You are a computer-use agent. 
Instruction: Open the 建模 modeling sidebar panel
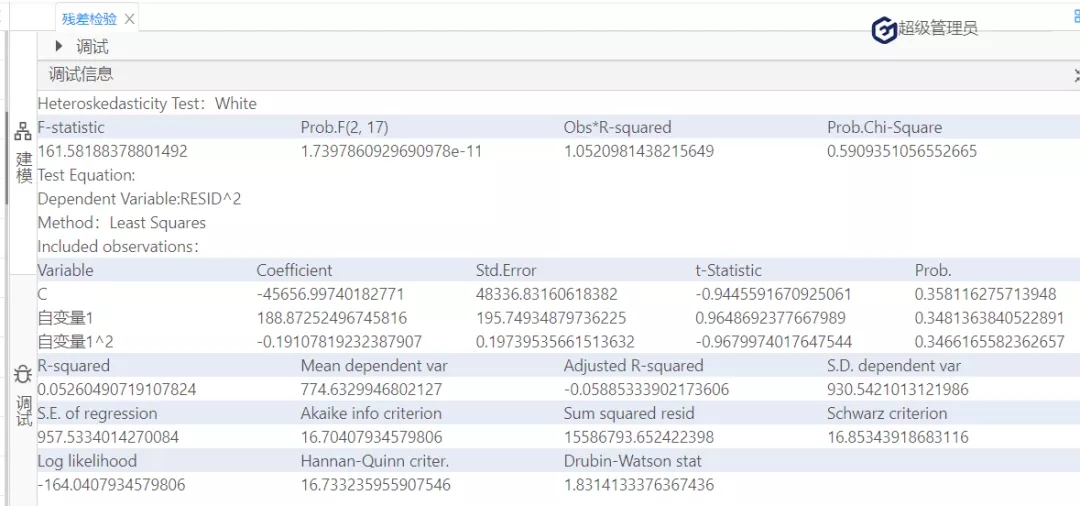tap(22, 153)
